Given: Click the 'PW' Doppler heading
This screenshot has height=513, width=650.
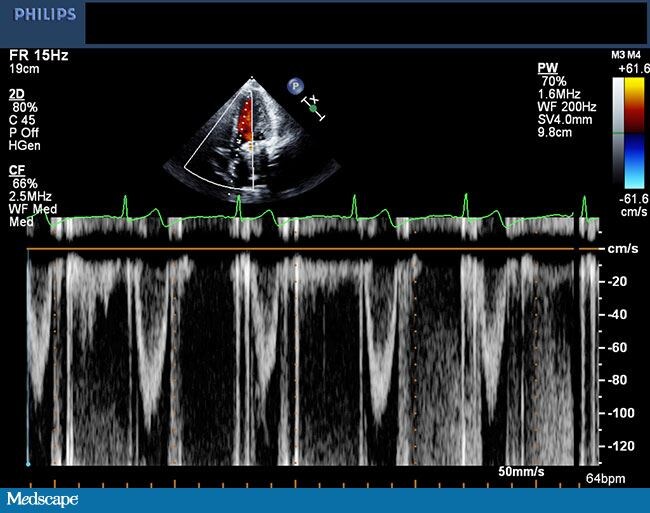Looking at the screenshot, I should (548, 68).
